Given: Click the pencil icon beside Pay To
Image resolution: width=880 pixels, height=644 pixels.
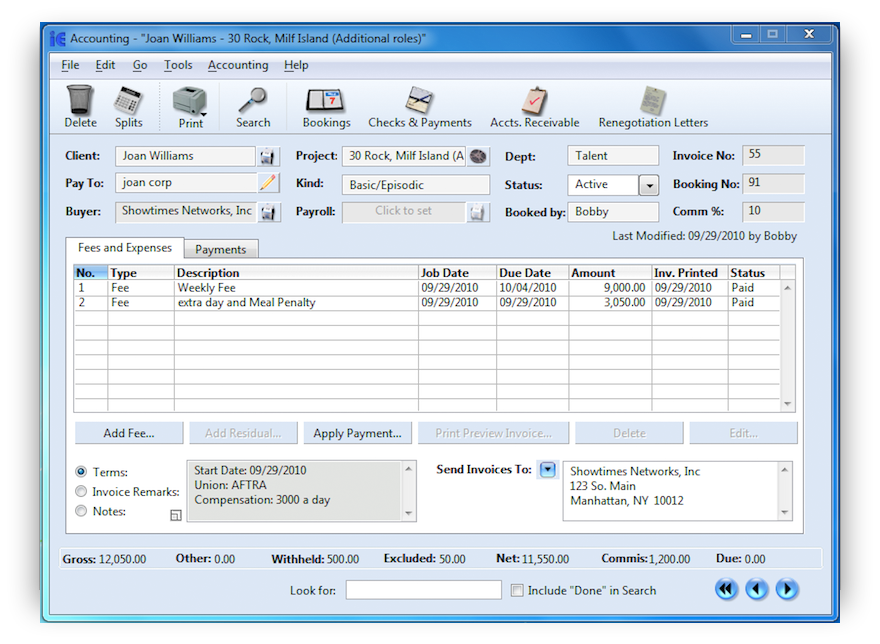Looking at the screenshot, I should coord(268,182).
